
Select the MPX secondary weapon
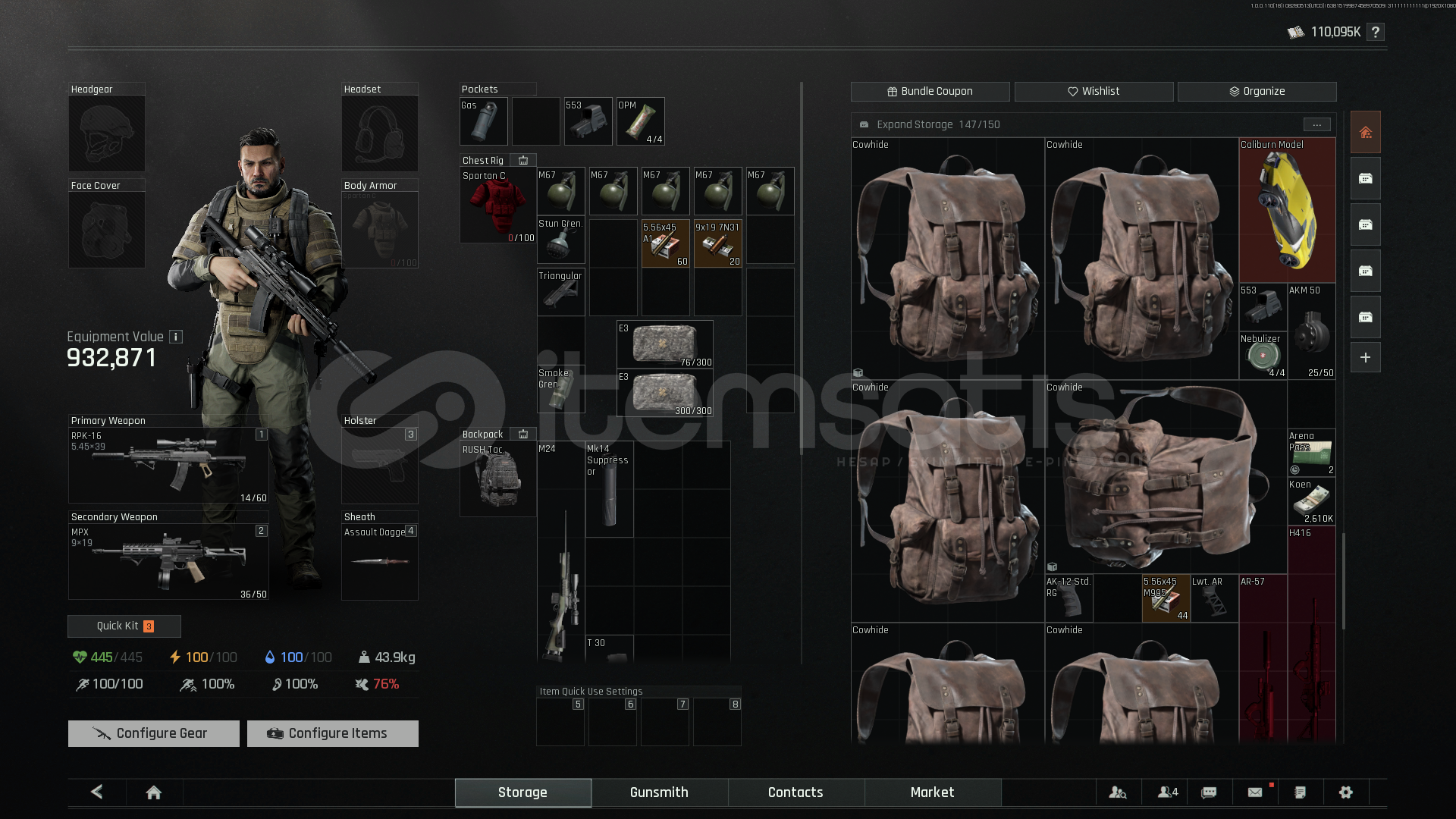pyautogui.click(x=168, y=562)
